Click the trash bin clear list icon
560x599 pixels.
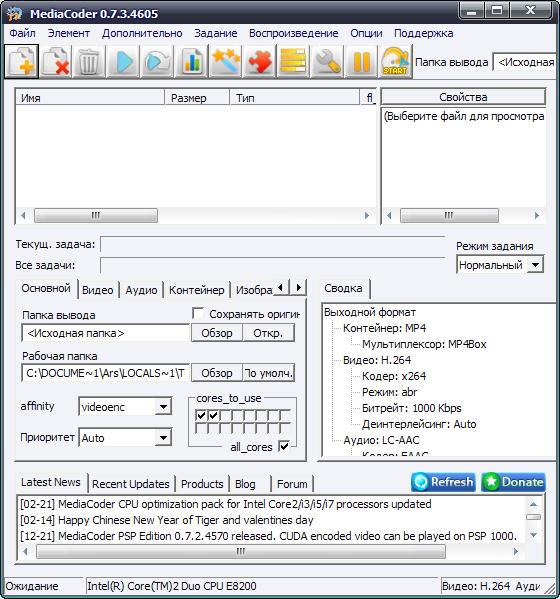[89, 62]
